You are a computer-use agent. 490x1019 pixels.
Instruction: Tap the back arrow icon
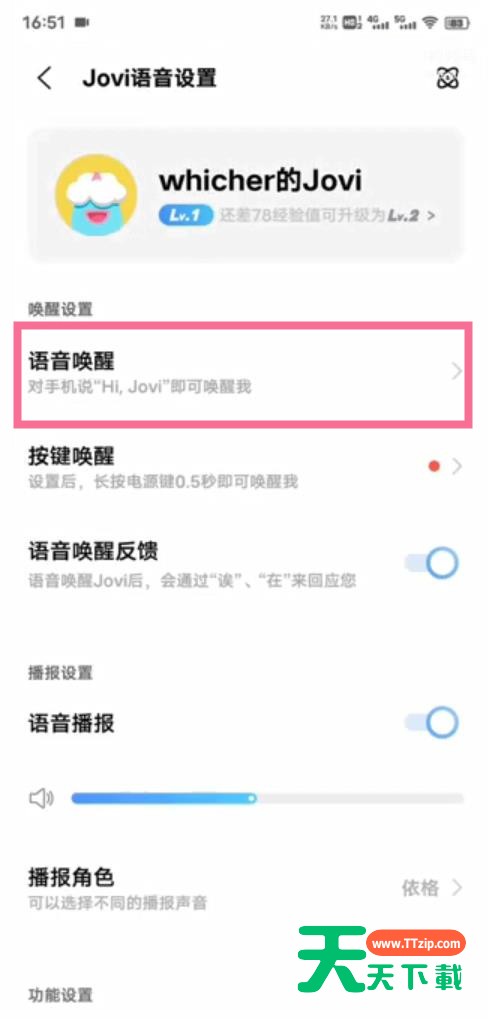44,79
